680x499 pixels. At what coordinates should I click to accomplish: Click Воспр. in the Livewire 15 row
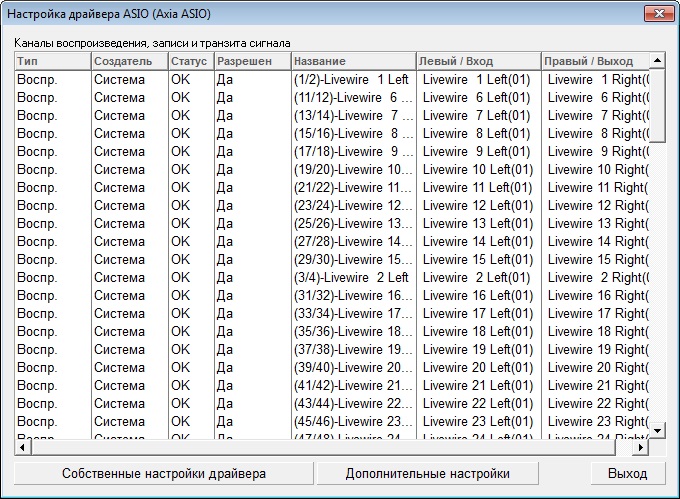click(x=37, y=259)
